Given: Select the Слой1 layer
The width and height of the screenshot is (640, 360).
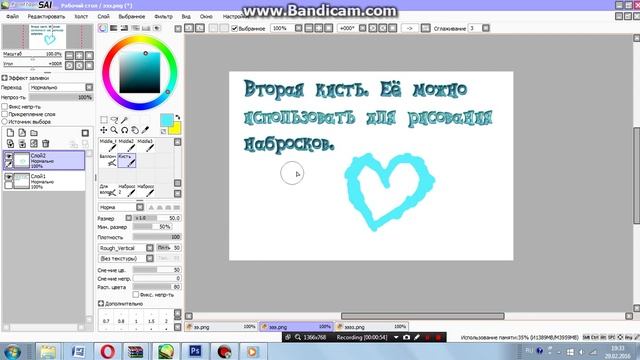Looking at the screenshot, I should 44,181.
